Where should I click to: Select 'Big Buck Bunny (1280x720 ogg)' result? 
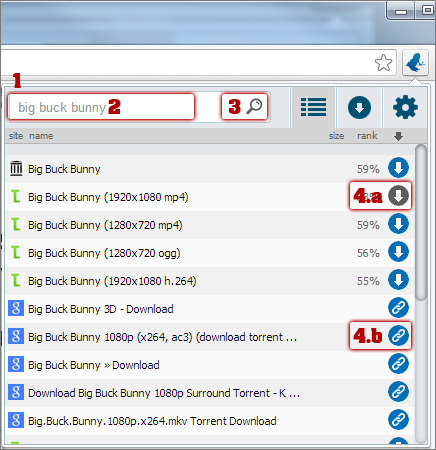click(104, 253)
